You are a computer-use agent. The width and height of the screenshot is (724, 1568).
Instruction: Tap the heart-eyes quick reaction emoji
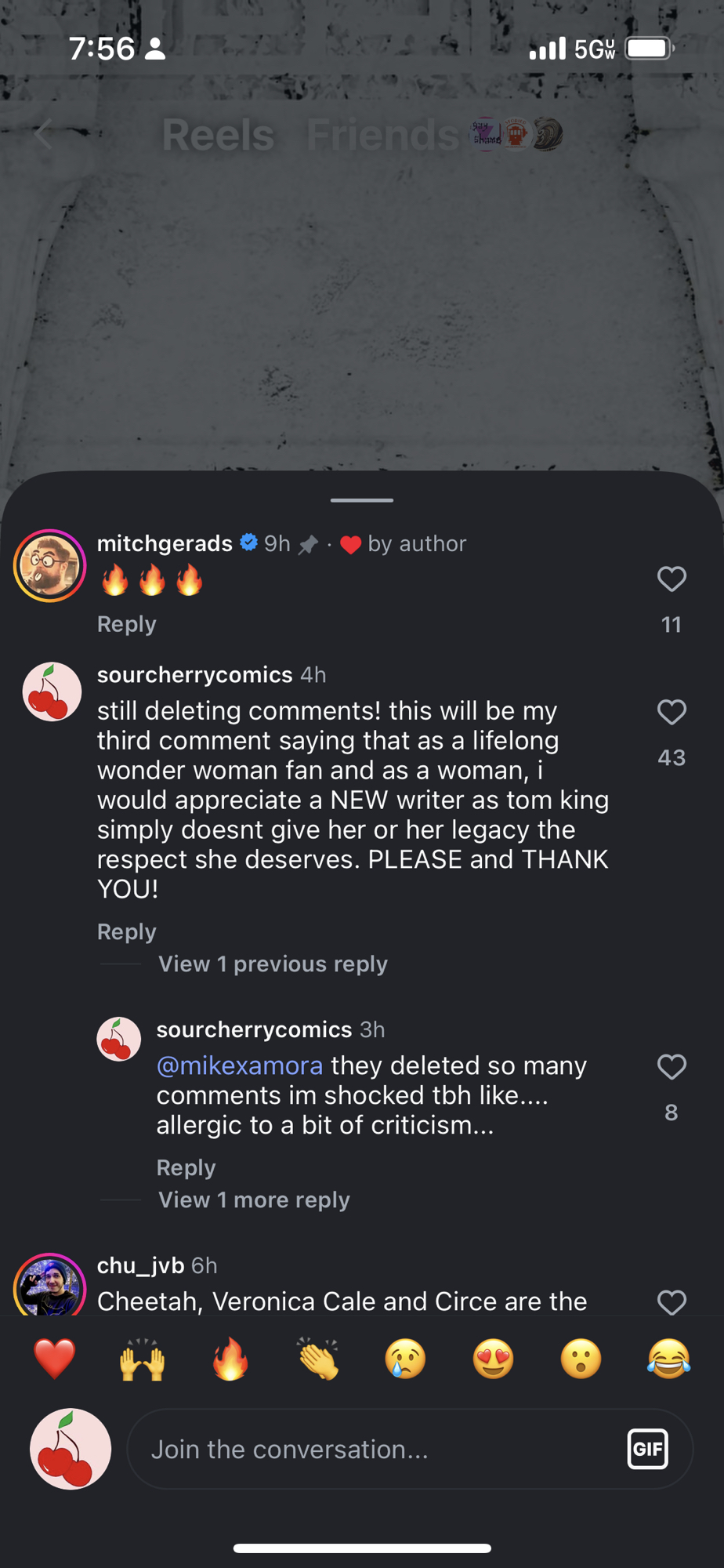point(493,1359)
